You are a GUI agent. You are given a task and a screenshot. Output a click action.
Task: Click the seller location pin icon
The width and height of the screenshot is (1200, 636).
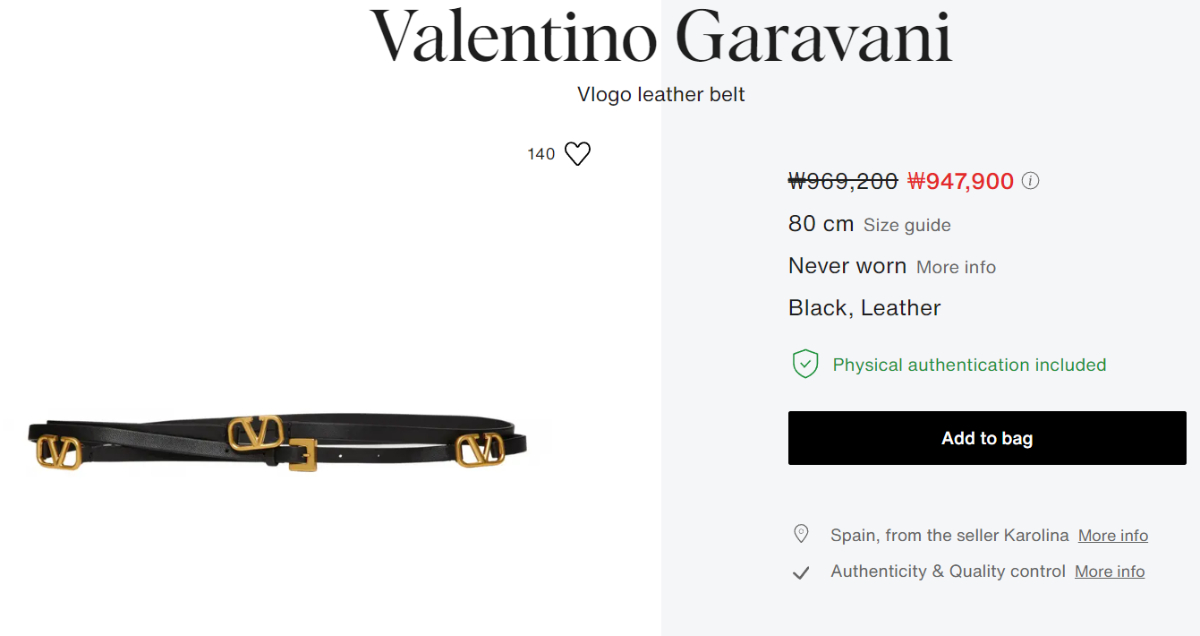point(801,534)
